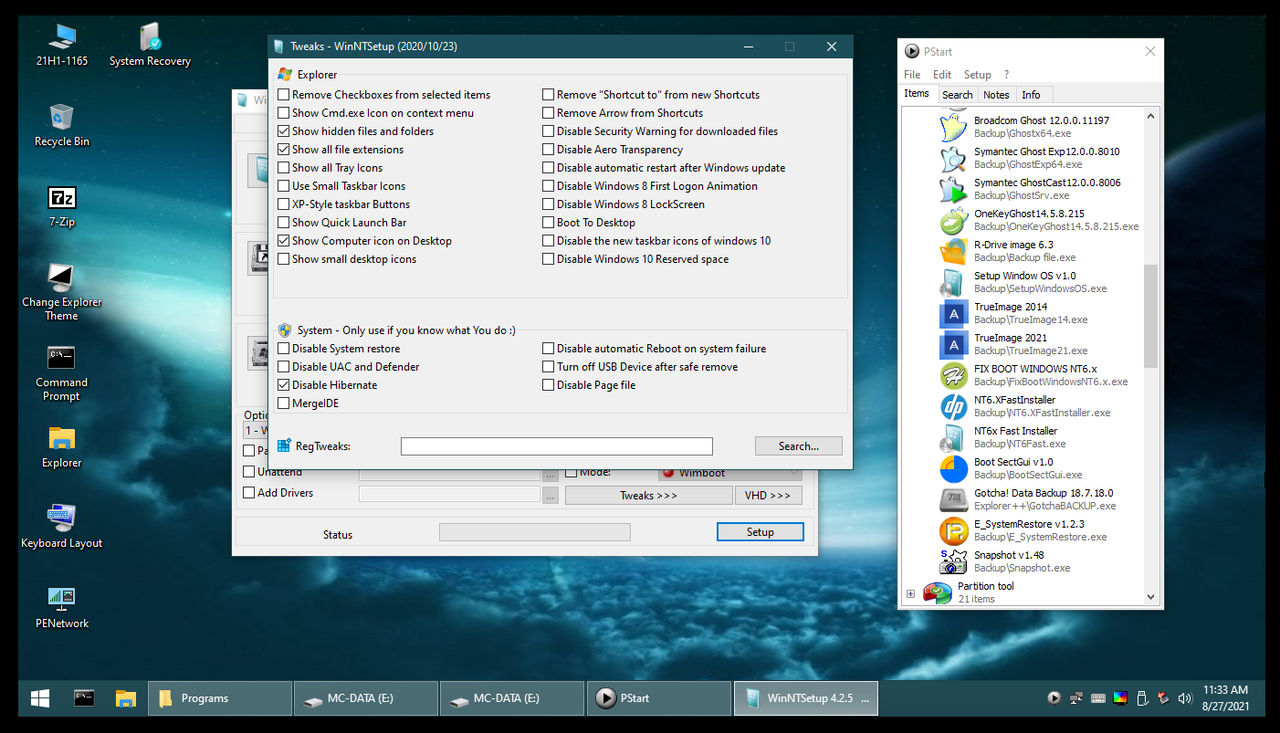
Task: Click the color monitor tray icon
Action: point(1120,698)
